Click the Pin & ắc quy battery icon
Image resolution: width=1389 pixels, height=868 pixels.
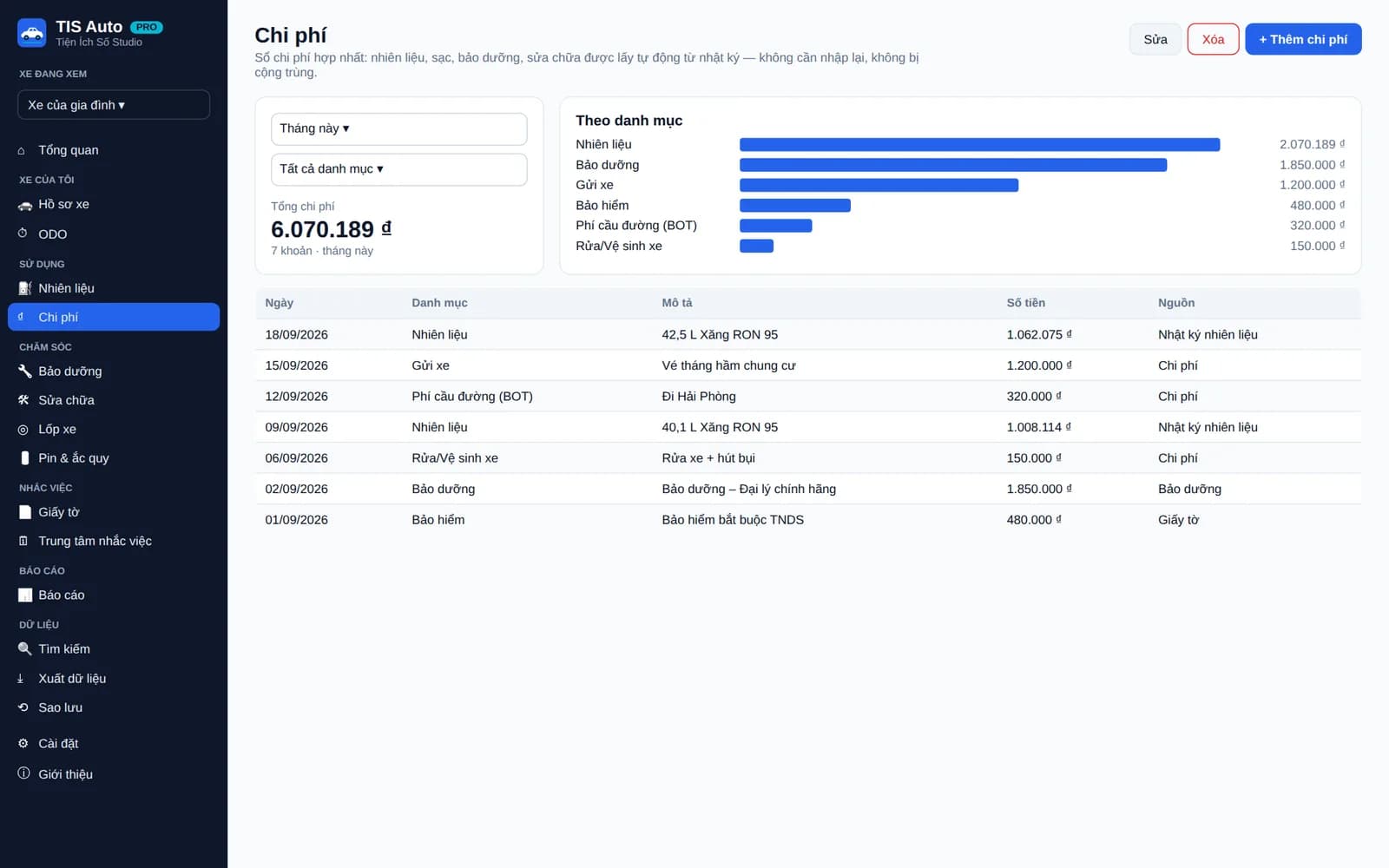[x=24, y=457]
